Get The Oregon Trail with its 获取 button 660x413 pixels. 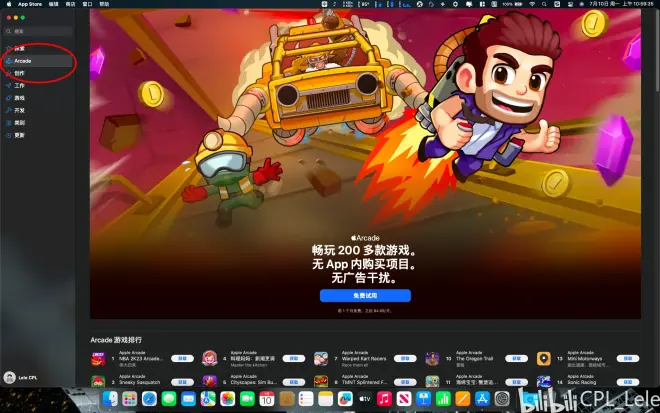tap(517, 358)
